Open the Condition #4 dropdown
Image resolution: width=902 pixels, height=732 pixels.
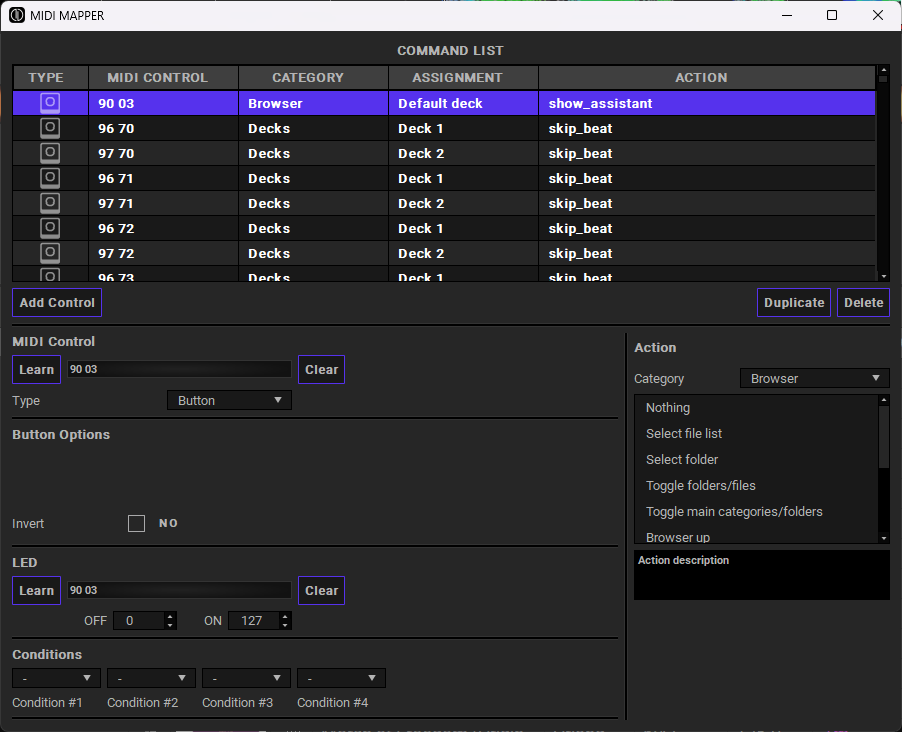341,678
